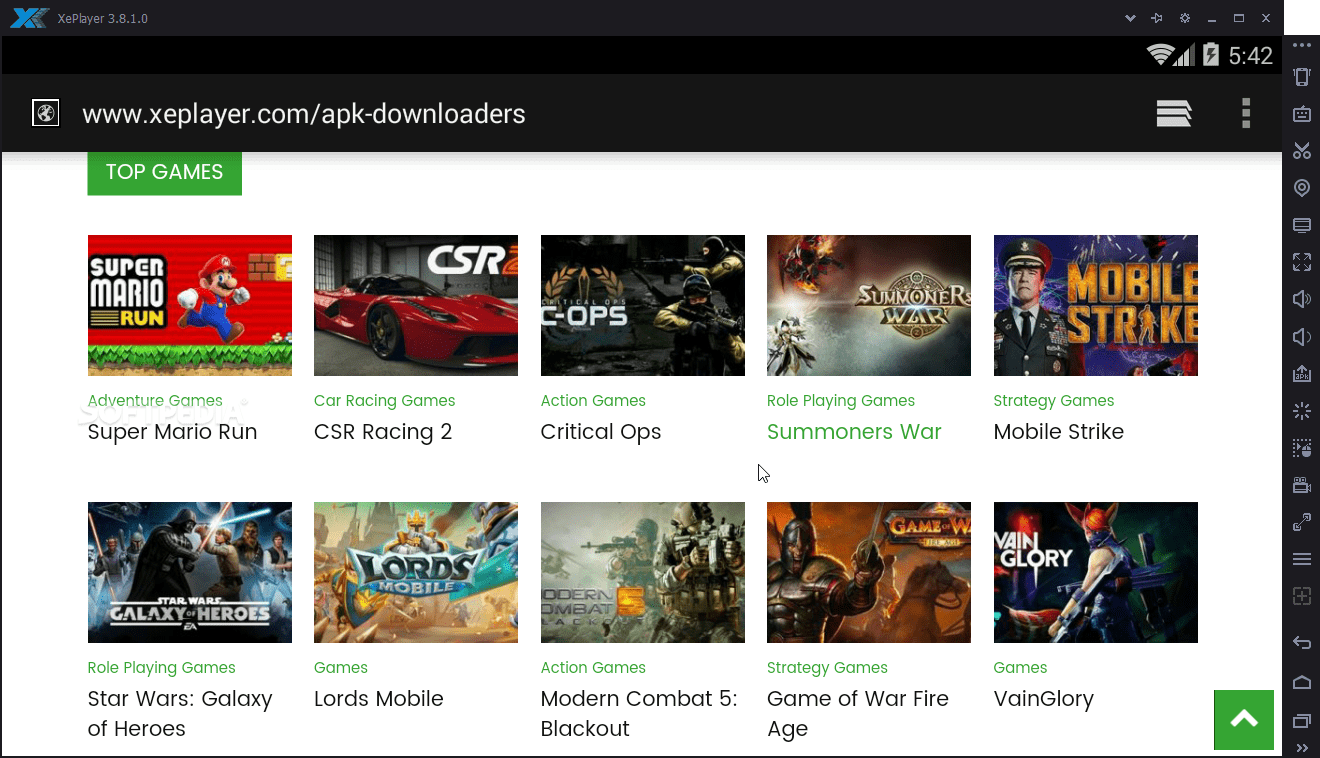Viewport: 1320px width, 758px height.
Task: Click the Android back arrow icon
Action: (1301, 642)
